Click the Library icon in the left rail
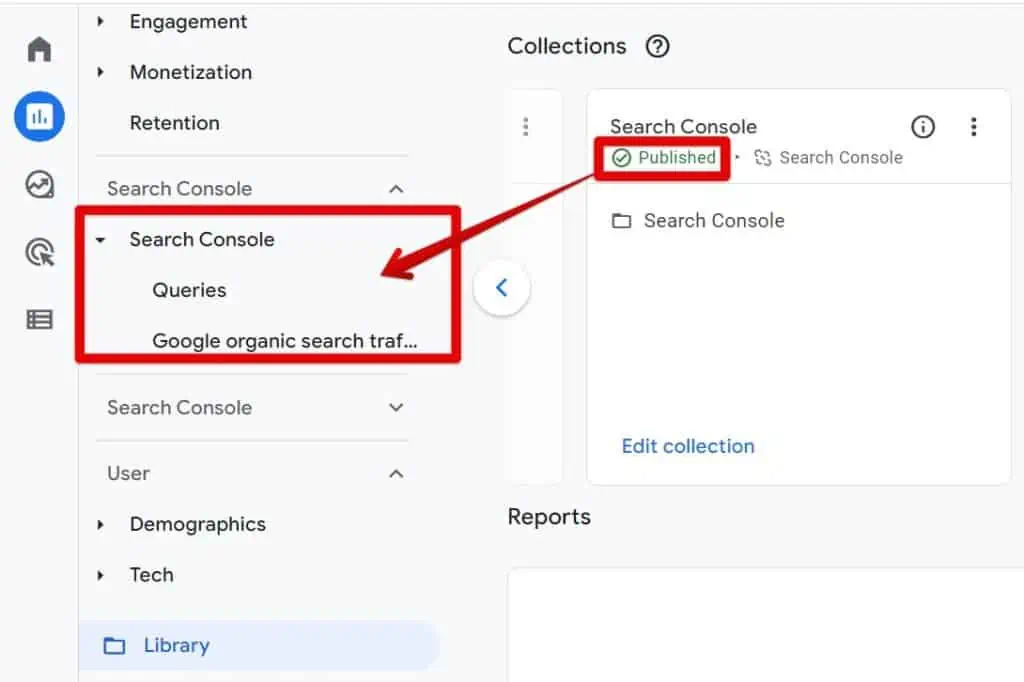Viewport: 1024px width, 682px height. pos(38,318)
